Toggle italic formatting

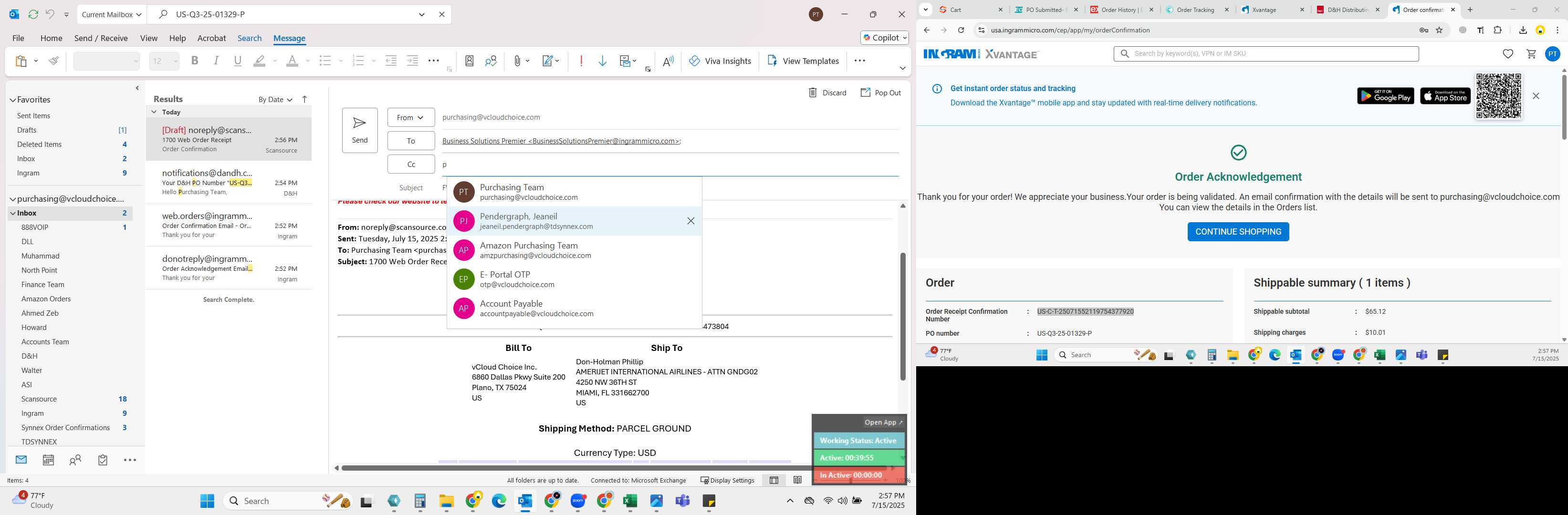click(216, 61)
